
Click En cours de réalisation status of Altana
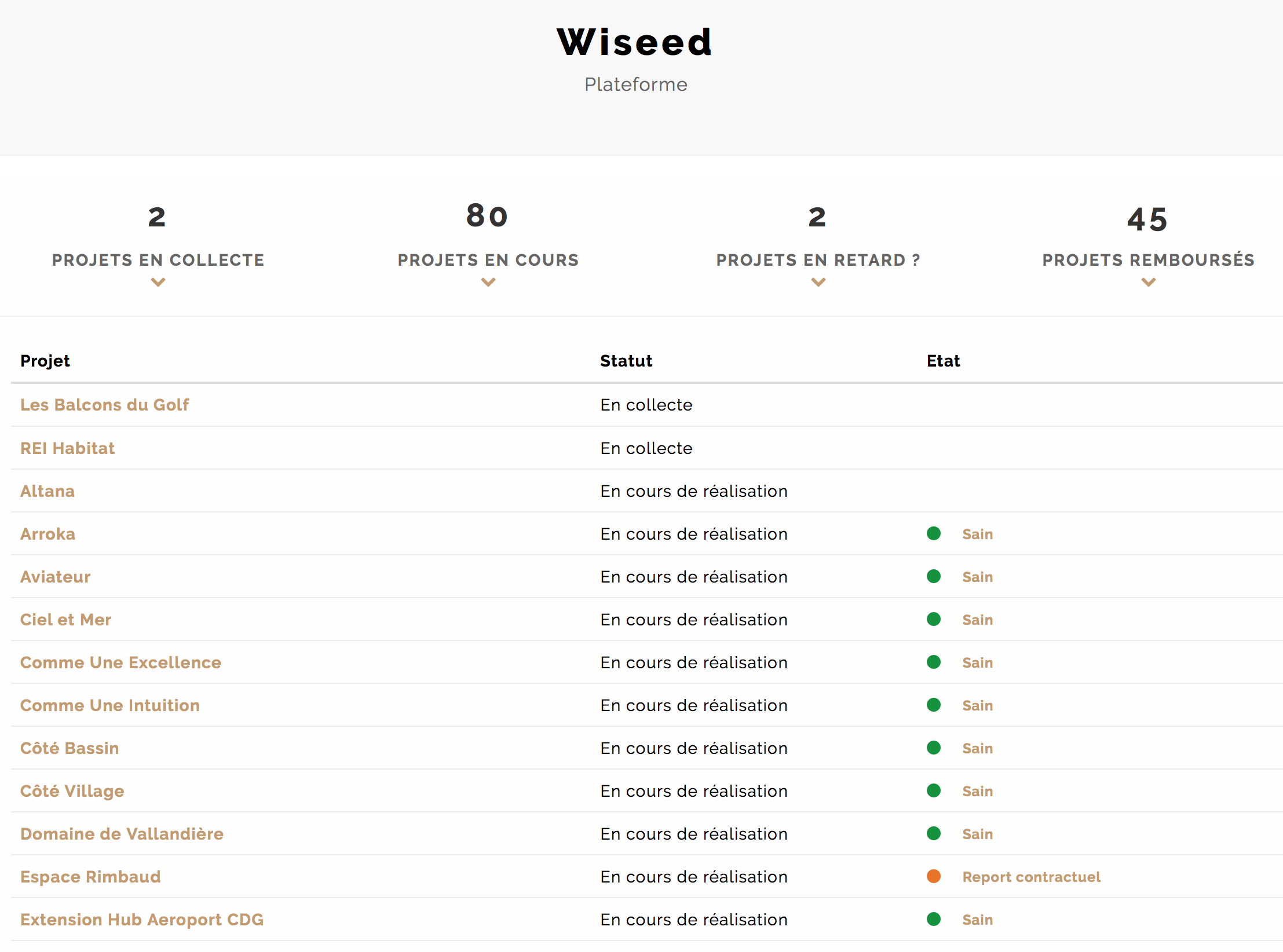694,491
